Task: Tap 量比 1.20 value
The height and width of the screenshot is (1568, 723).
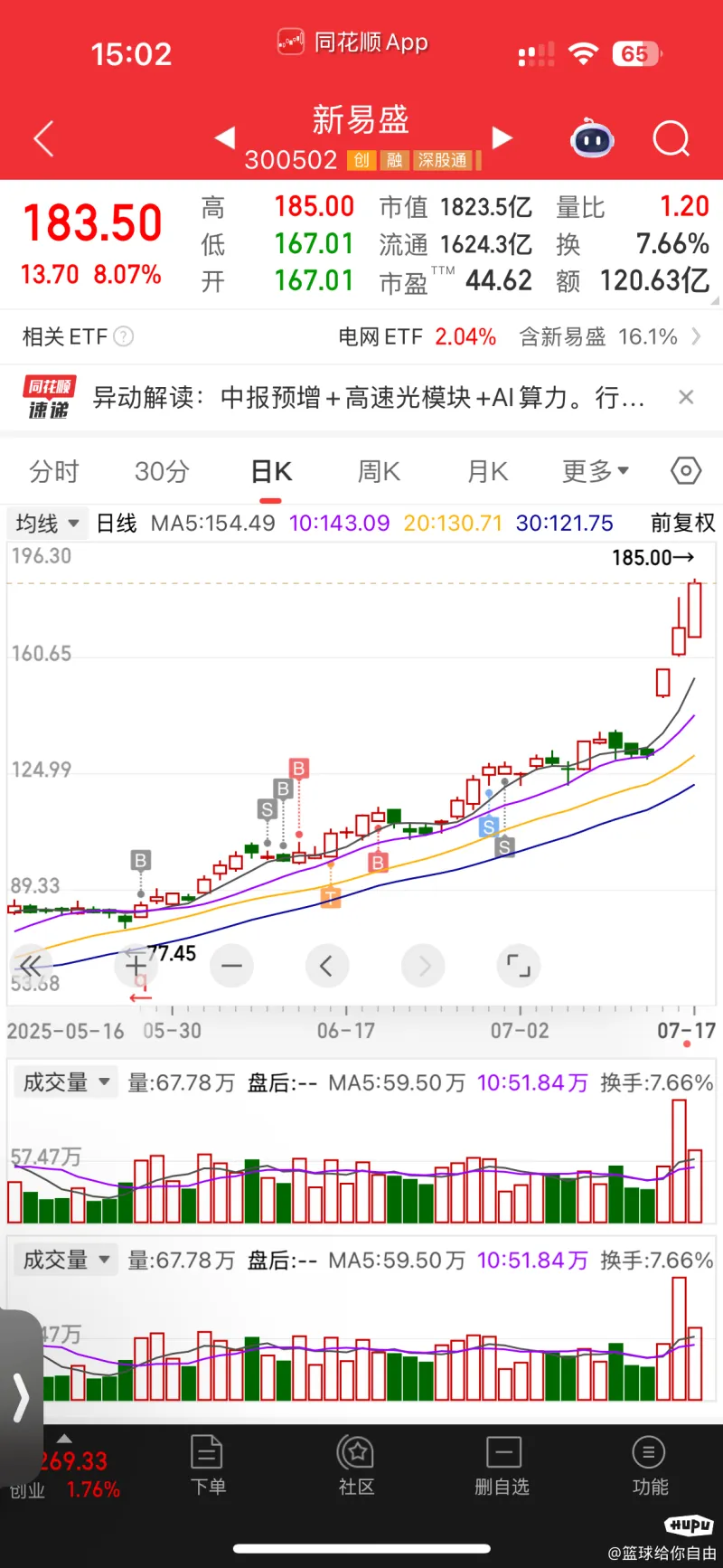Action: (633, 207)
